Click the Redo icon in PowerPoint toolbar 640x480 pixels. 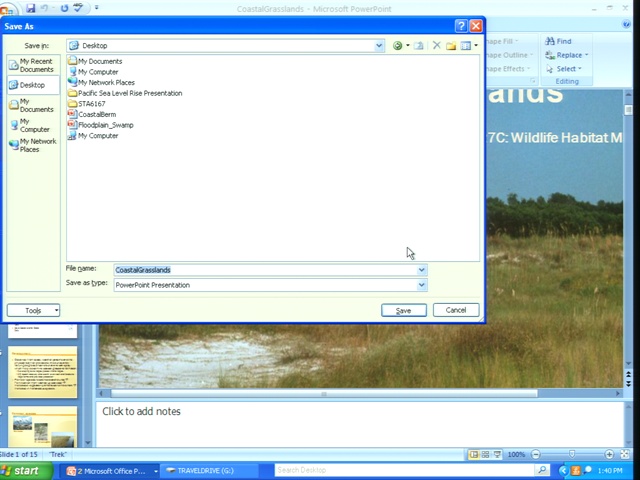(x=64, y=7)
